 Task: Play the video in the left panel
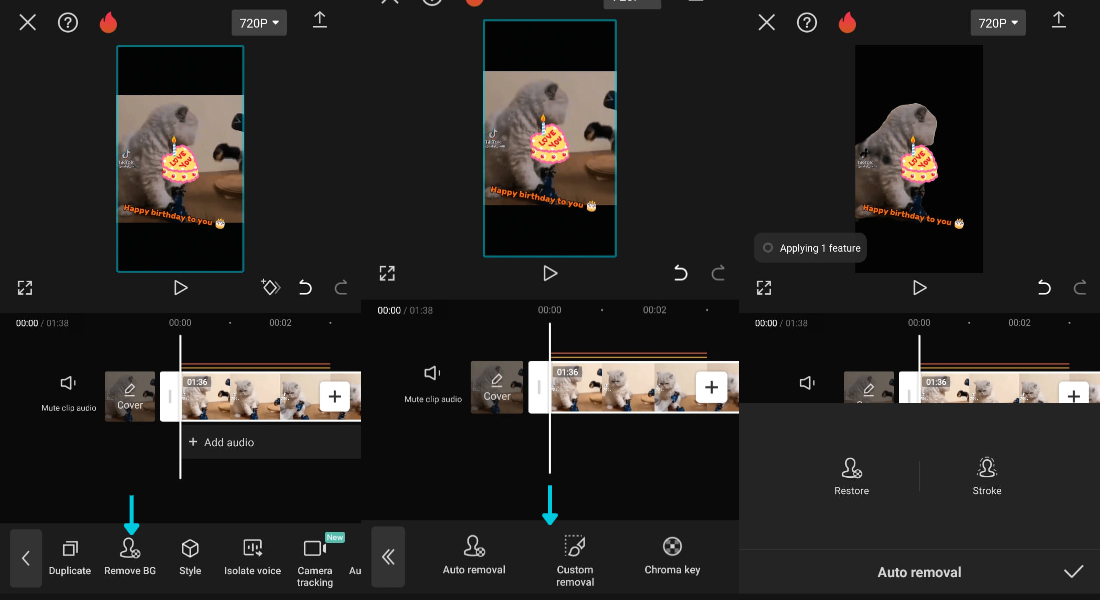(x=180, y=288)
